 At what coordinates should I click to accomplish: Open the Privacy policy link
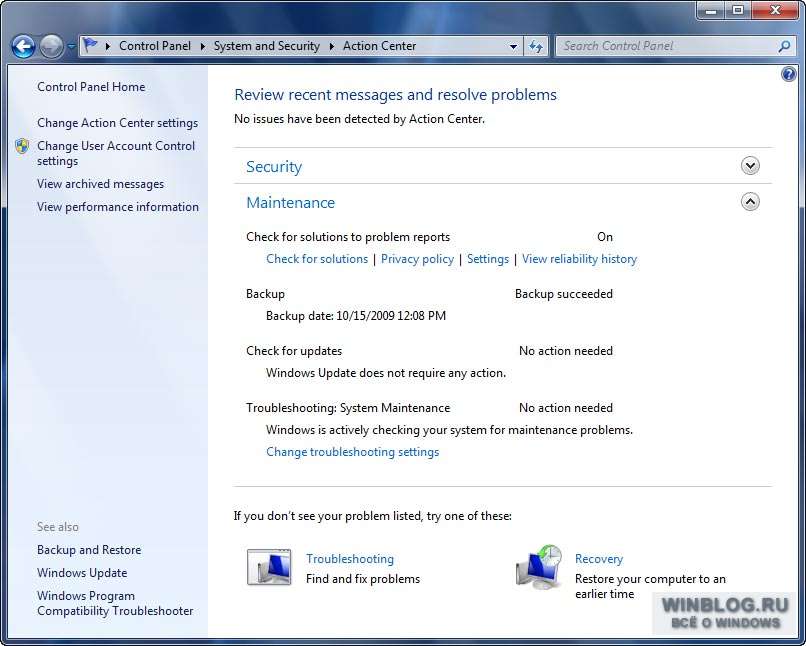pyautogui.click(x=417, y=259)
